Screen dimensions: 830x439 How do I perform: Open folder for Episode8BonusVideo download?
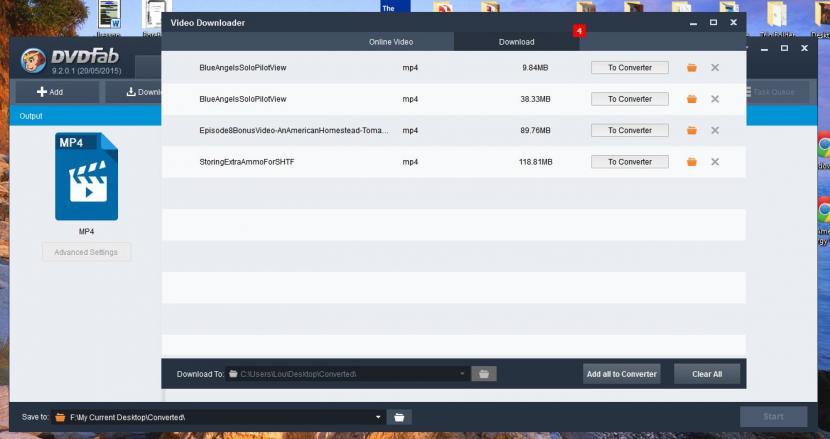pos(691,130)
